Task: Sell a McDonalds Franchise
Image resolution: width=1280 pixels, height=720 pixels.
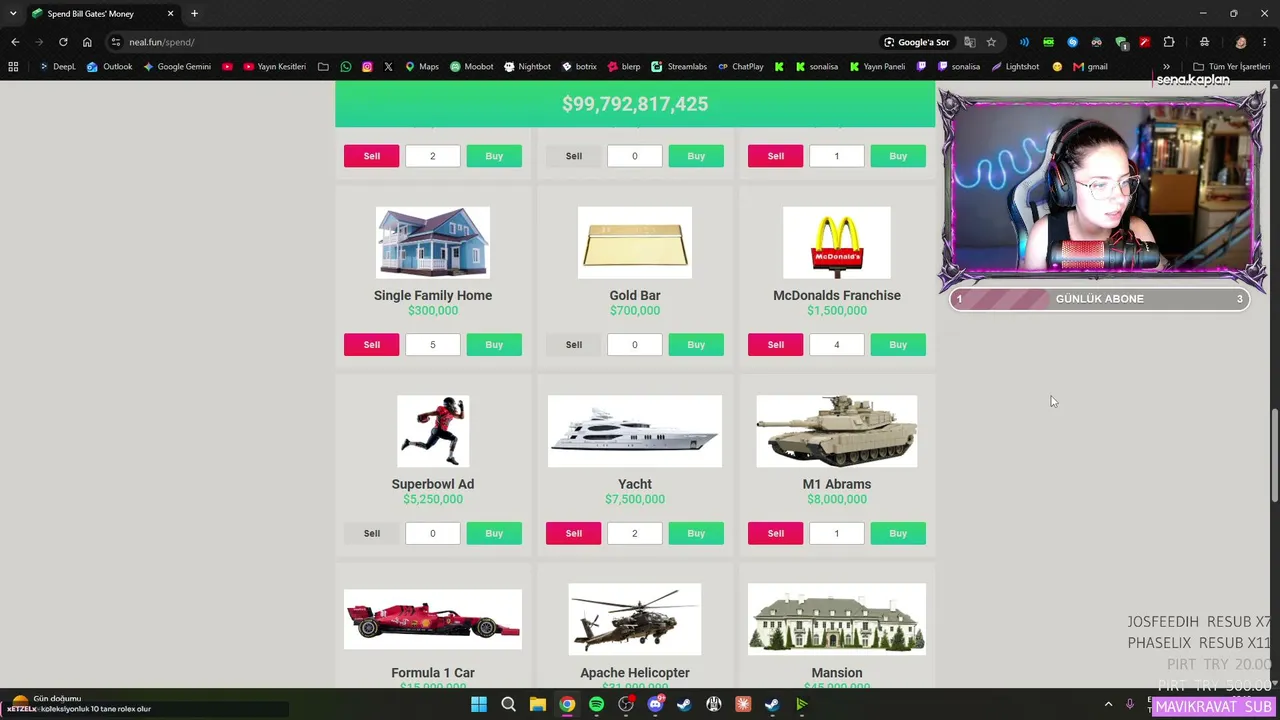Action: coord(776,345)
